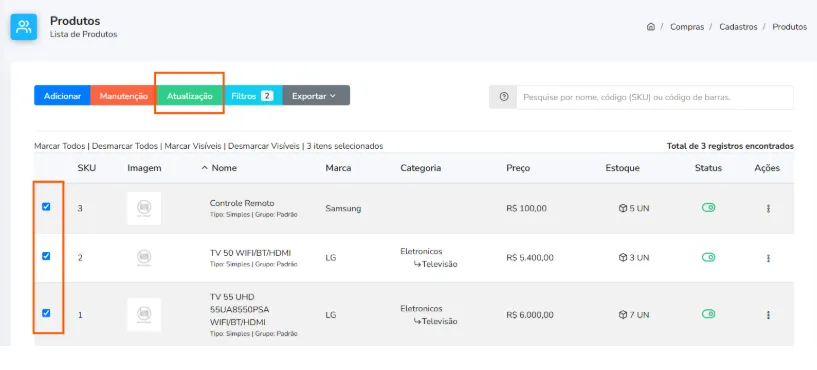
Task: Expand the Exportar dropdown button
Action: [316, 96]
